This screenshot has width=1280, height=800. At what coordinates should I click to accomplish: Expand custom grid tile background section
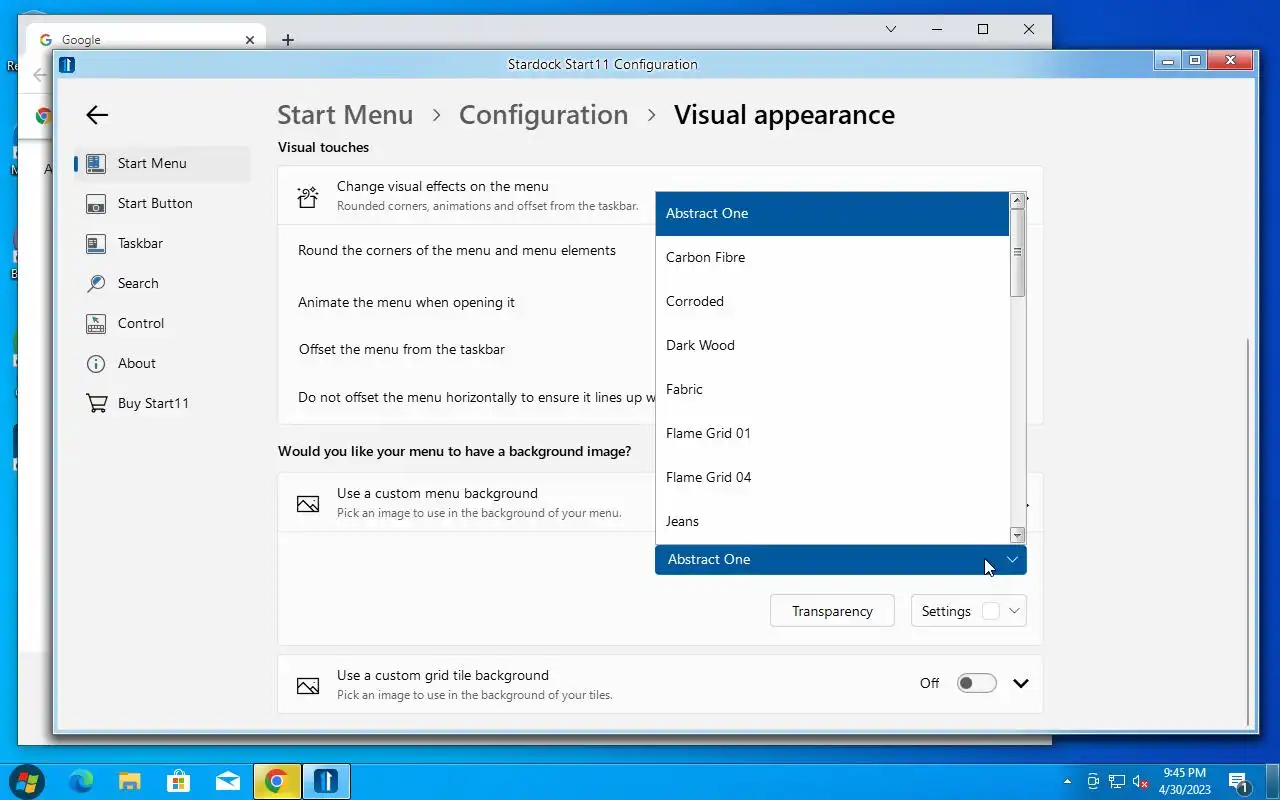[x=1021, y=684]
